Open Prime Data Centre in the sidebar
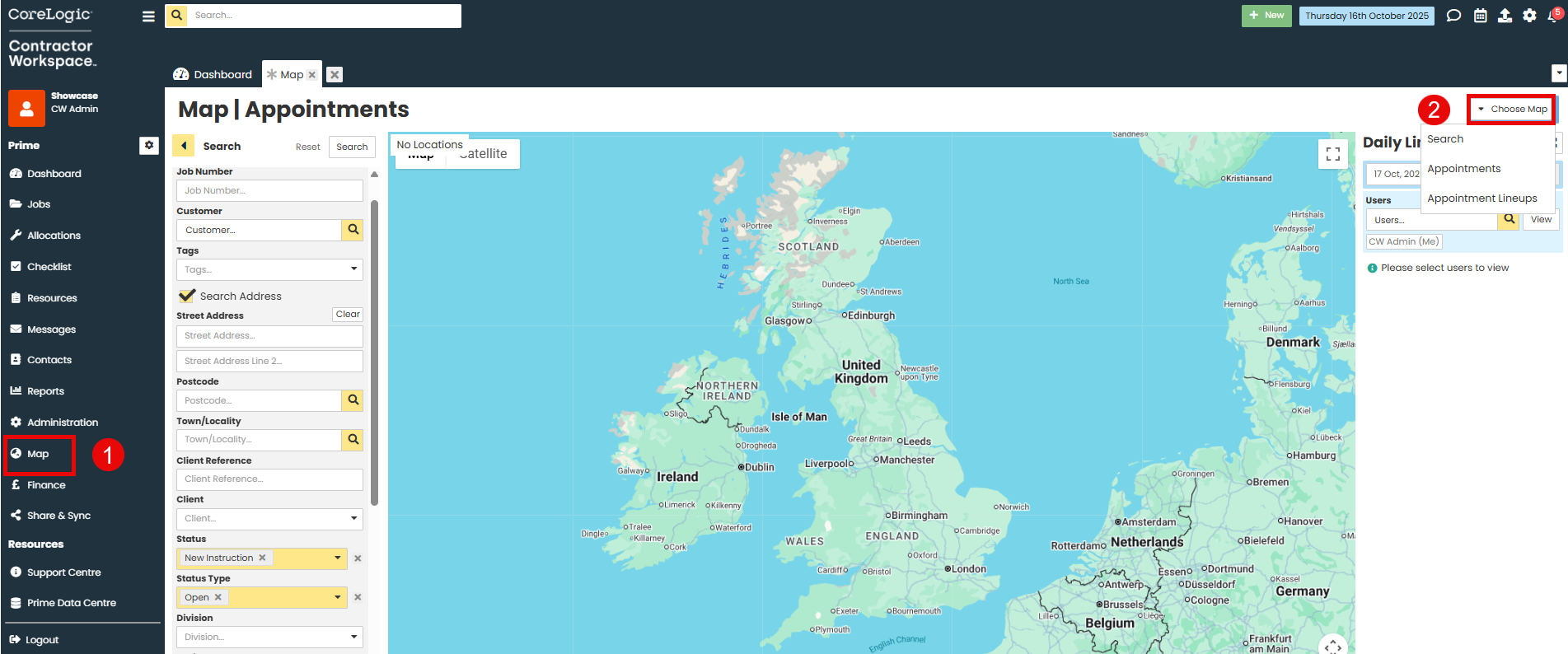The image size is (1568, 654). [x=71, y=603]
